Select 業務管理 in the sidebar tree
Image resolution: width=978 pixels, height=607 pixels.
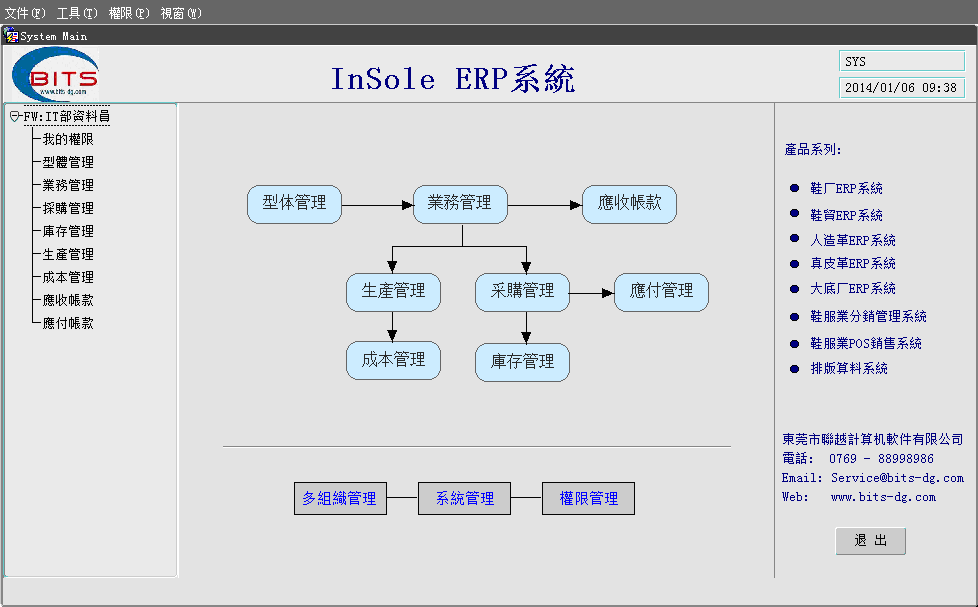(68, 185)
